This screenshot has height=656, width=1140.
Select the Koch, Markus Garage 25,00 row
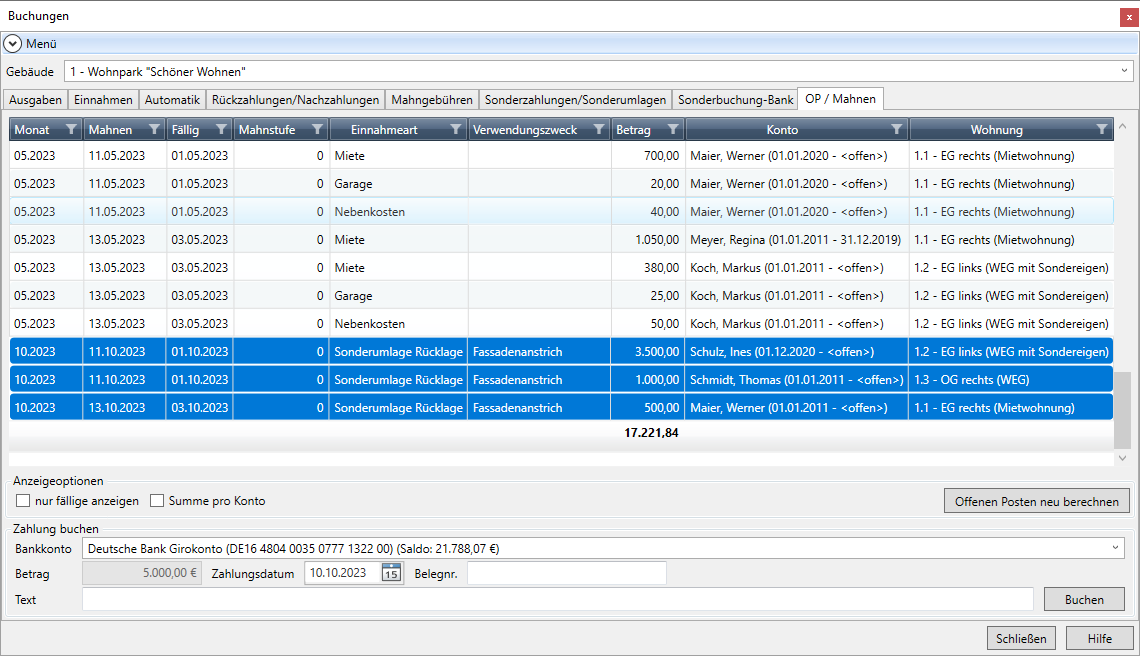pos(561,296)
